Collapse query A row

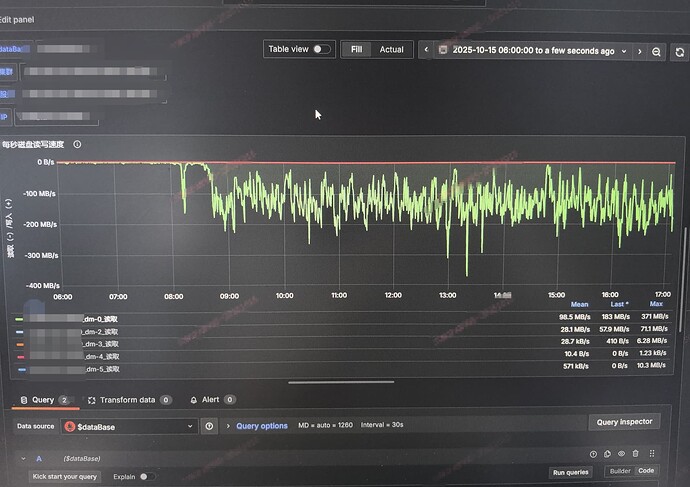[x=23, y=458]
